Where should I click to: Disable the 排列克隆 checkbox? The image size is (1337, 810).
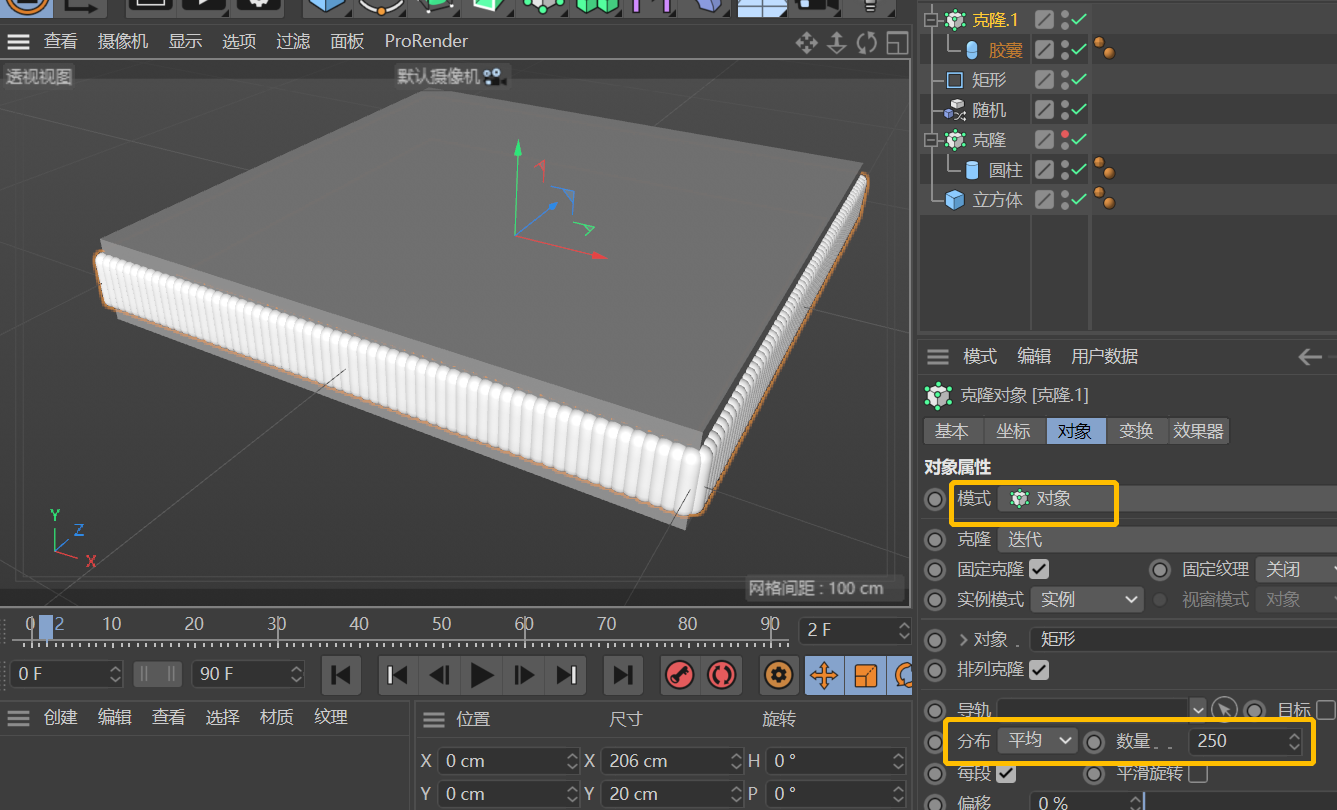1040,669
